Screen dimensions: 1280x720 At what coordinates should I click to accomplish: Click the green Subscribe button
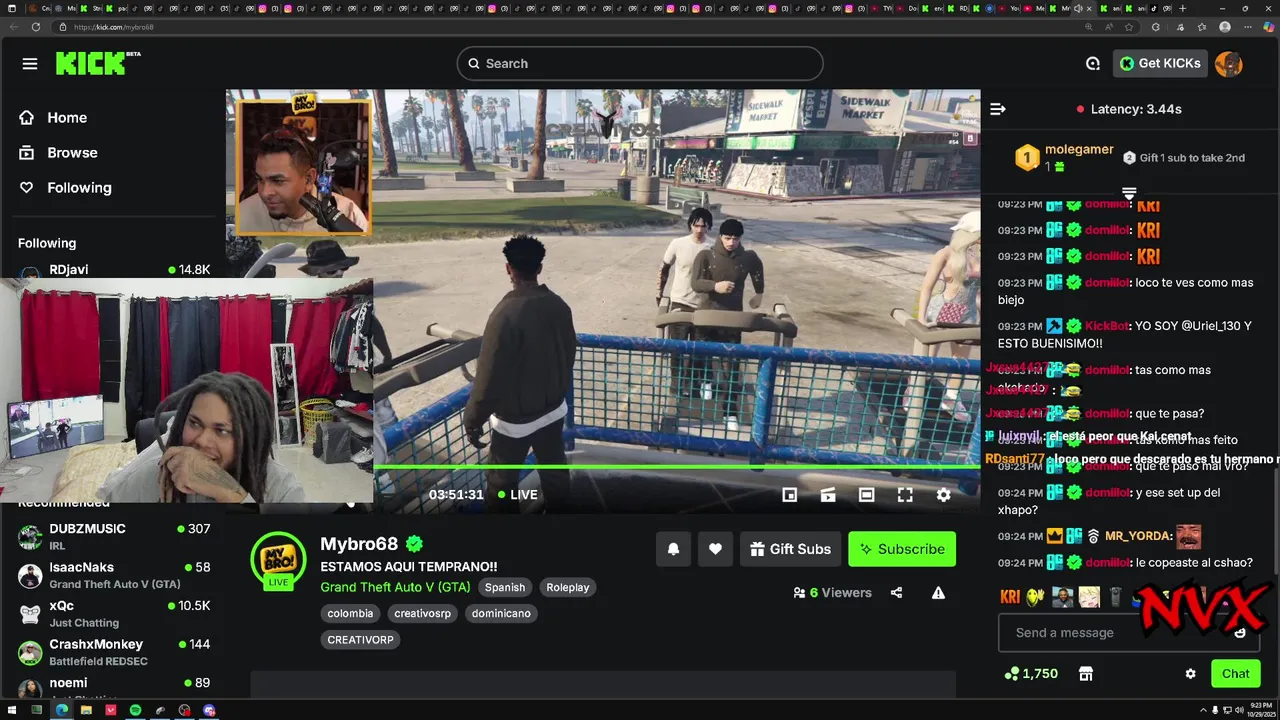click(902, 549)
